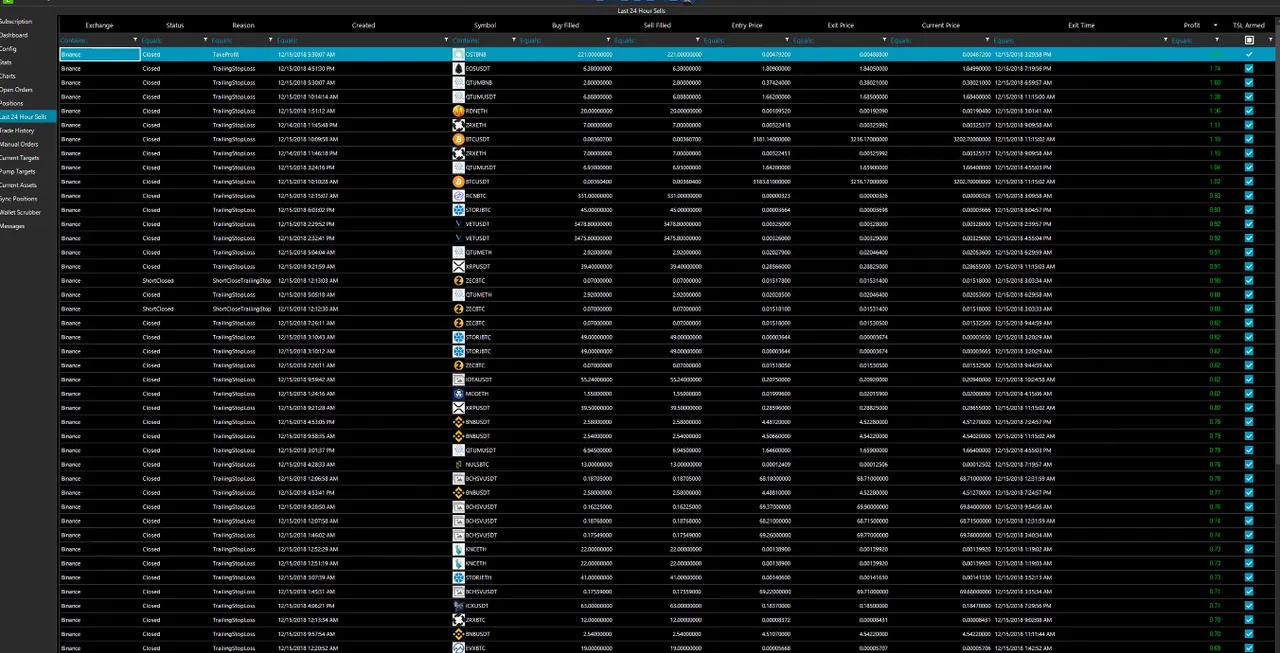Image resolution: width=1280 pixels, height=653 pixels.
Task: Toggle TSL Armed checkbox for OSTBNB row
Action: click(1248, 54)
